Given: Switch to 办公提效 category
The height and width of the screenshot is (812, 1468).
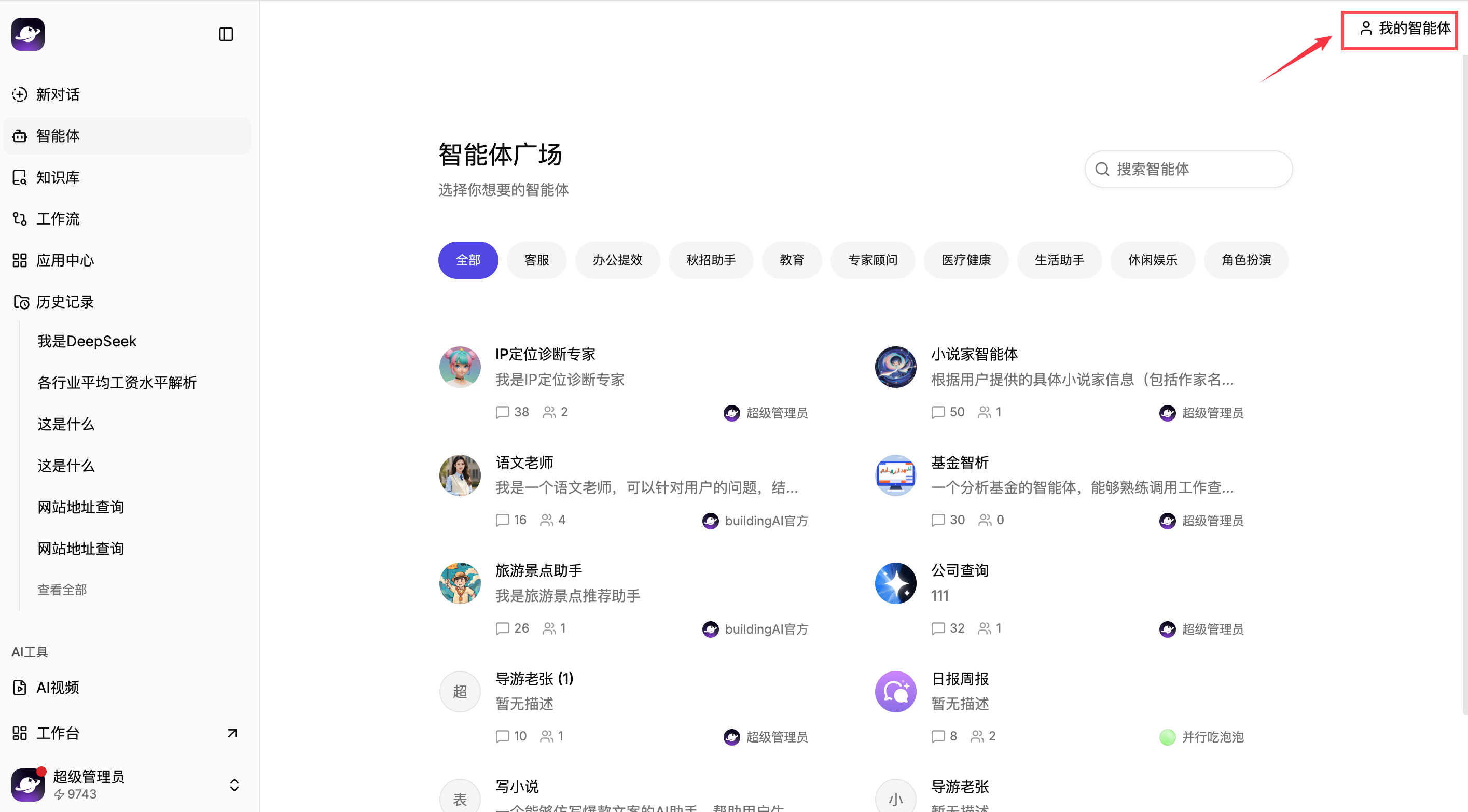Looking at the screenshot, I should pyautogui.click(x=618, y=260).
